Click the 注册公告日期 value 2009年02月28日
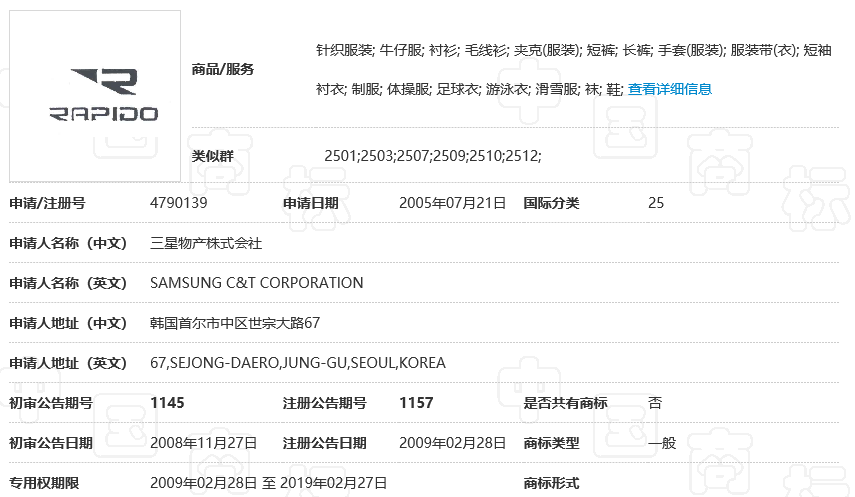This screenshot has height=497, width=855. pos(452,443)
